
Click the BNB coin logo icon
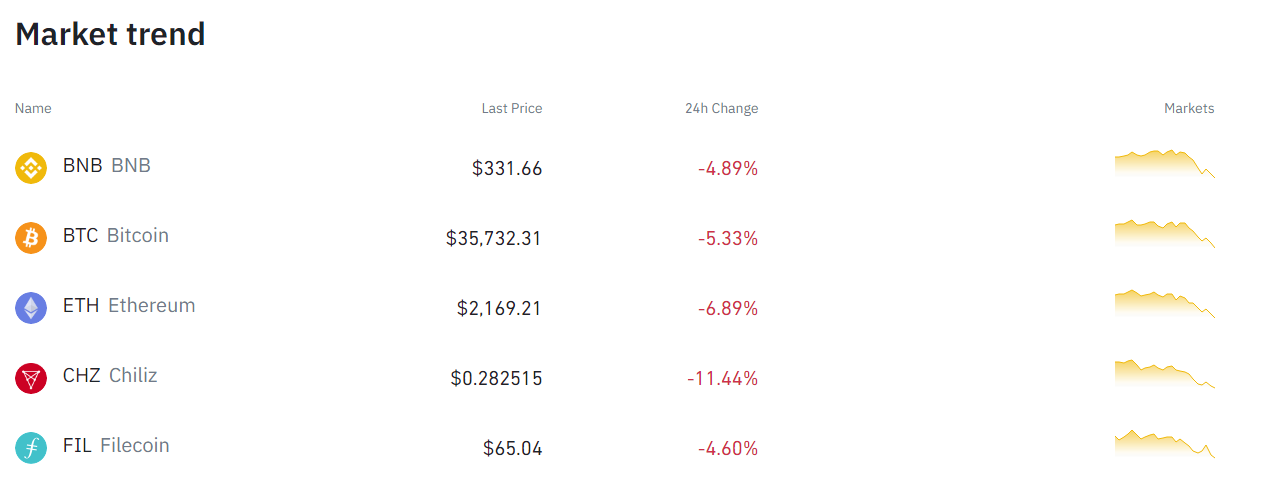tap(31, 167)
